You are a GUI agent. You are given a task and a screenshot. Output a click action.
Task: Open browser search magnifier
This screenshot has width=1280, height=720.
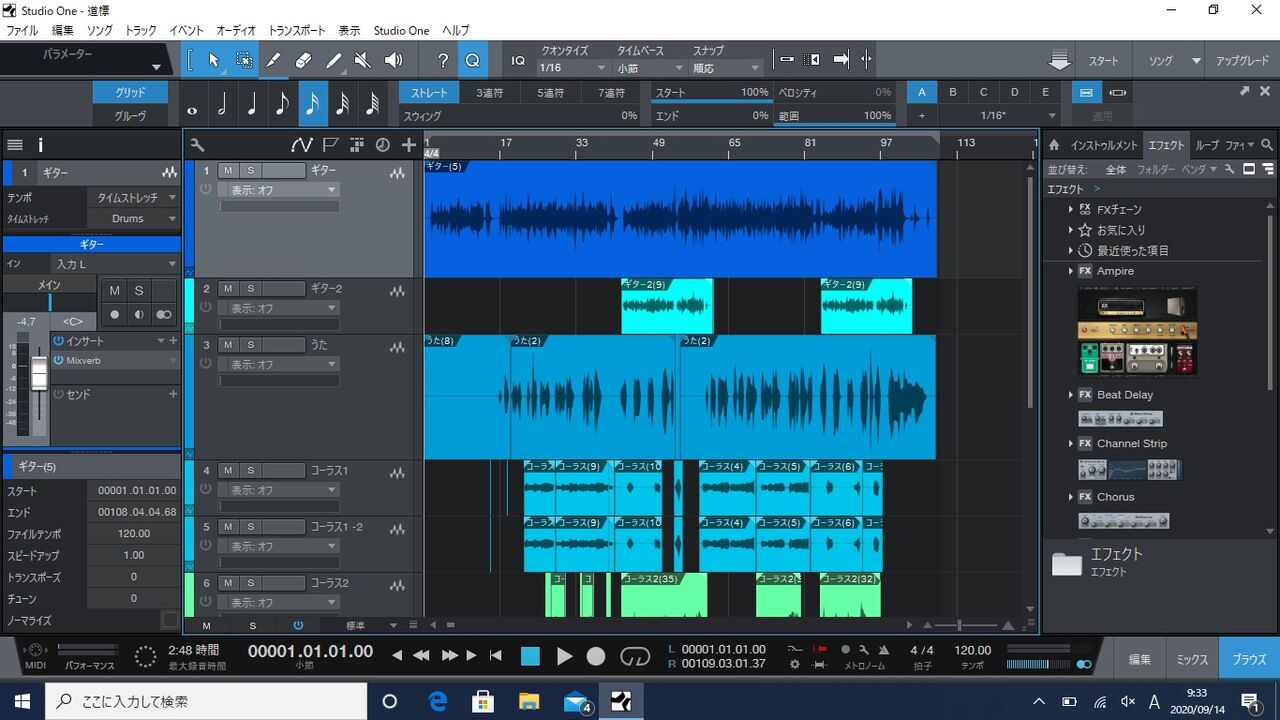click(x=1268, y=145)
